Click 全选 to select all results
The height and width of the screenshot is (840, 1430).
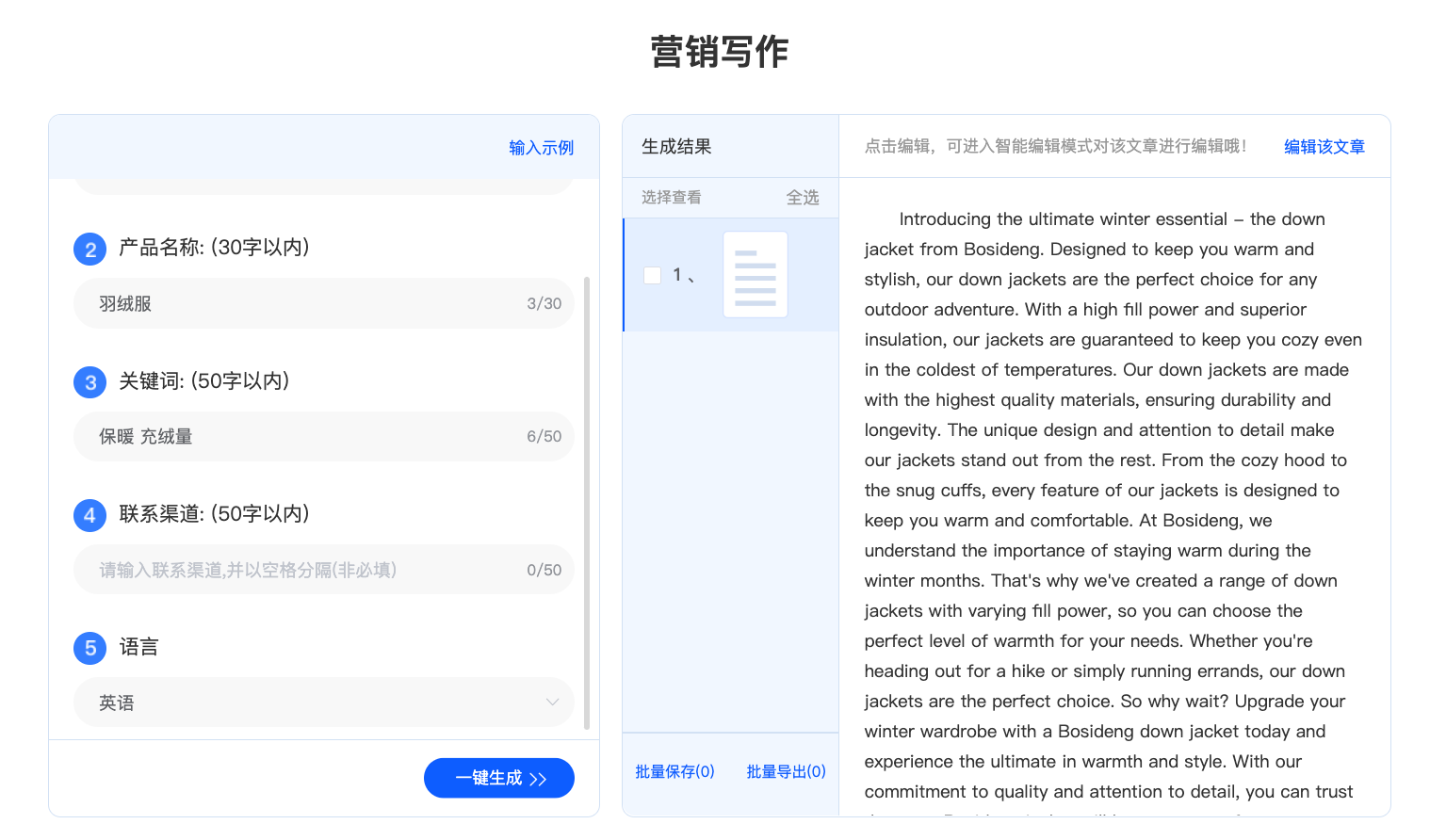pyautogui.click(x=803, y=198)
